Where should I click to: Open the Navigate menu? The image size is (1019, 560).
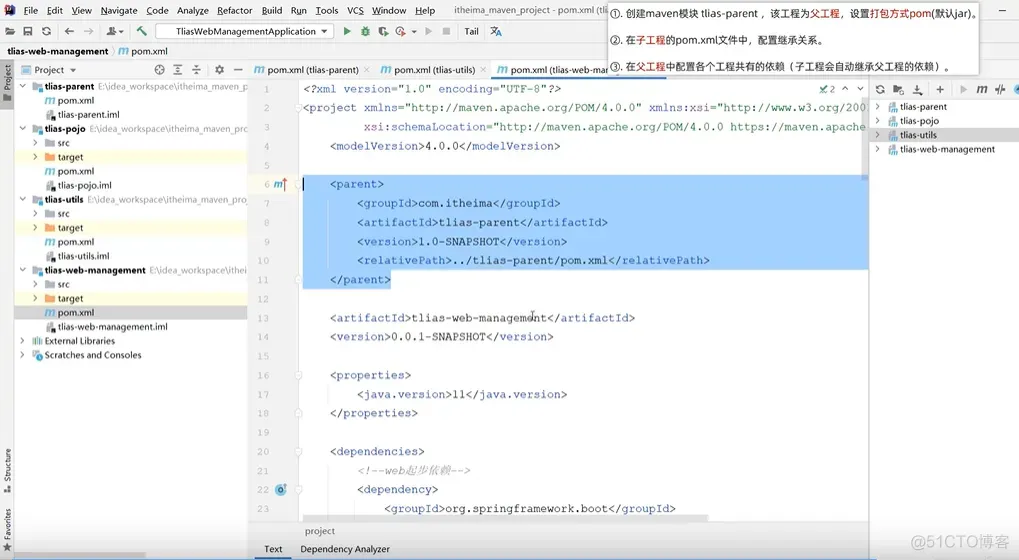(119, 10)
